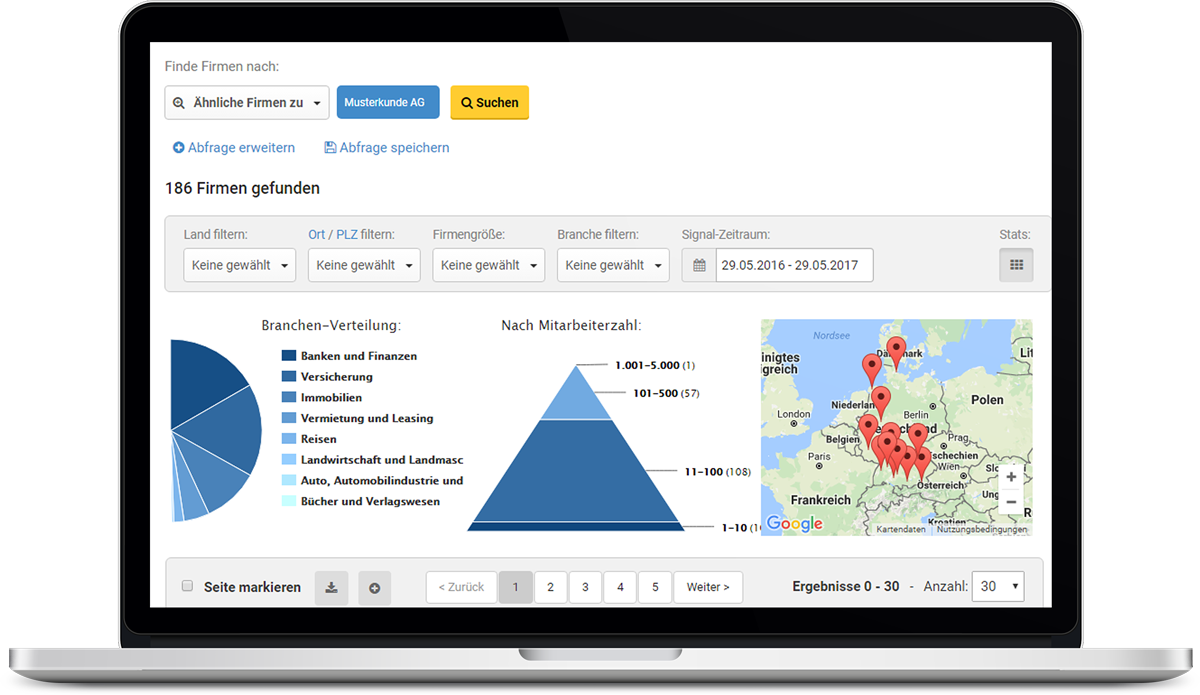
Task: Go to results page 3
Action: point(585,588)
